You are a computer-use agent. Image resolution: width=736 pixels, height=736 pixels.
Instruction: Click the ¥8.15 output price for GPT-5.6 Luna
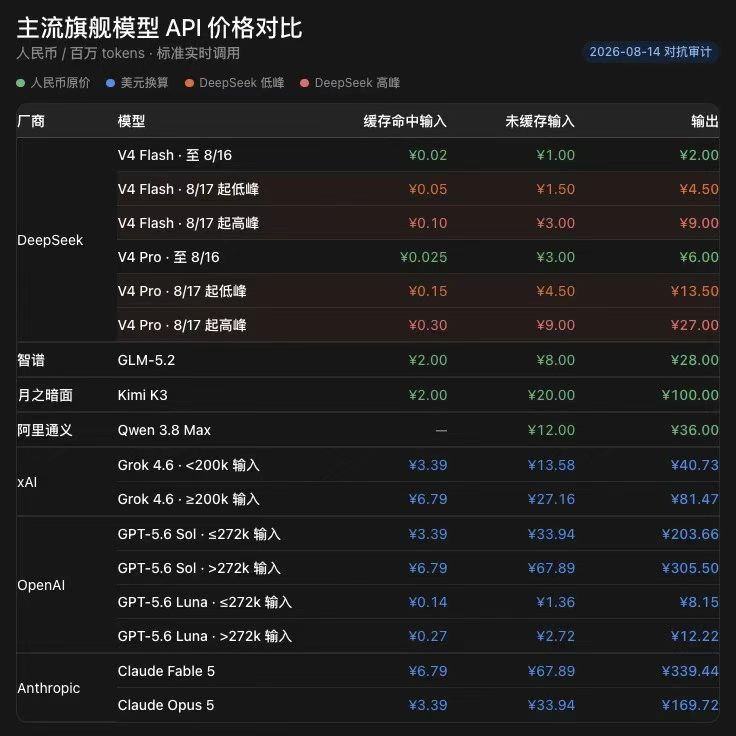click(x=699, y=602)
